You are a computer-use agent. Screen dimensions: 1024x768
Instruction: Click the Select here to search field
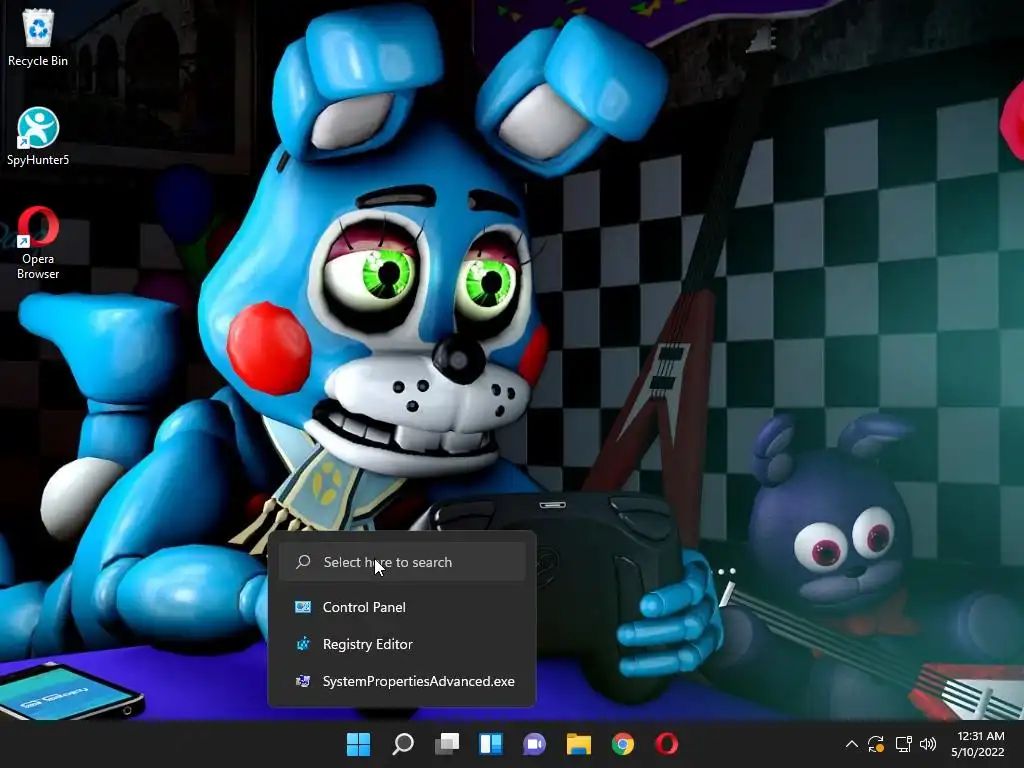(x=402, y=562)
